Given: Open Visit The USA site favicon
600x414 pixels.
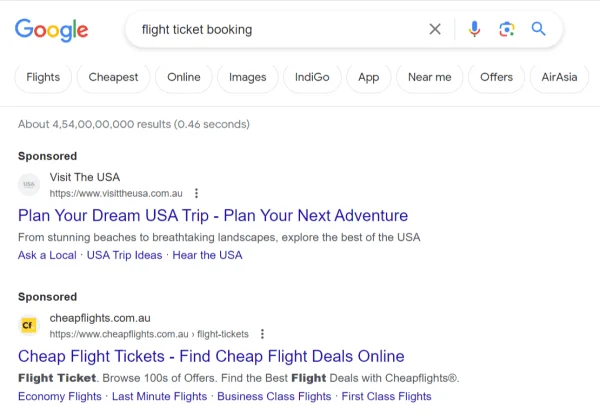Looking at the screenshot, I should (x=29, y=184).
